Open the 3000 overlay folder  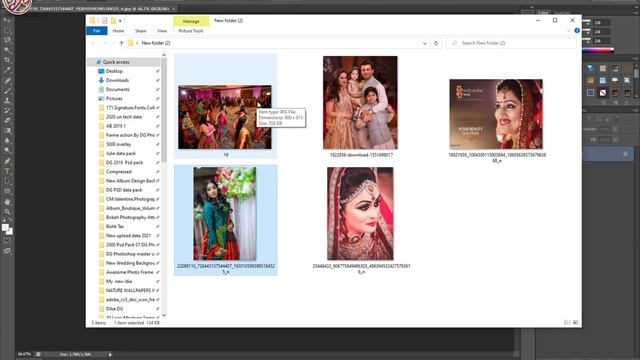(x=118, y=144)
